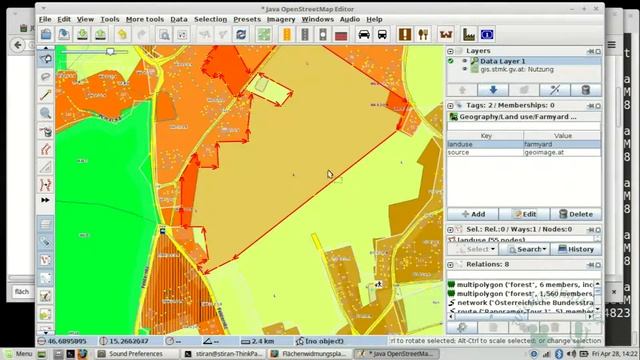
Task: Apply the orange road preset icon
Action: 287,35
